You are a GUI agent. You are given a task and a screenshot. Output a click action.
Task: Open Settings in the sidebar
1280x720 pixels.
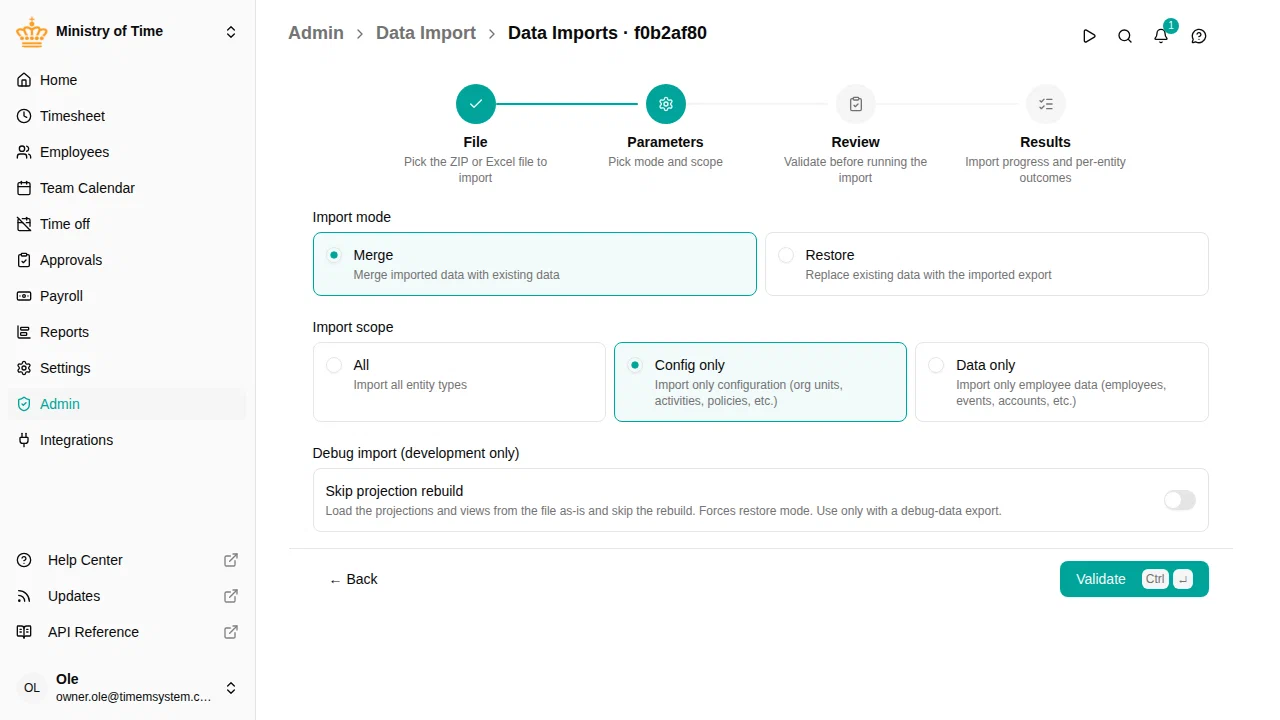pos(127,368)
